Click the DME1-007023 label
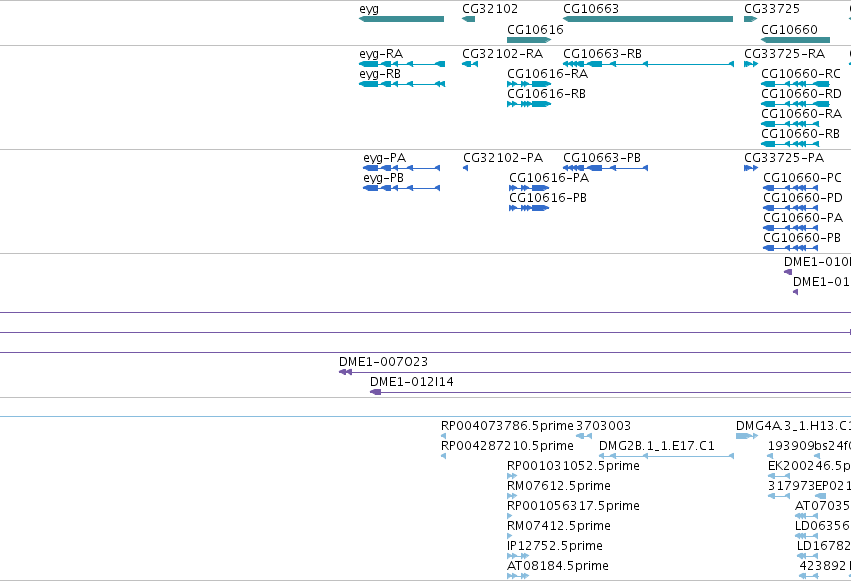The width and height of the screenshot is (851, 581). click(x=383, y=362)
